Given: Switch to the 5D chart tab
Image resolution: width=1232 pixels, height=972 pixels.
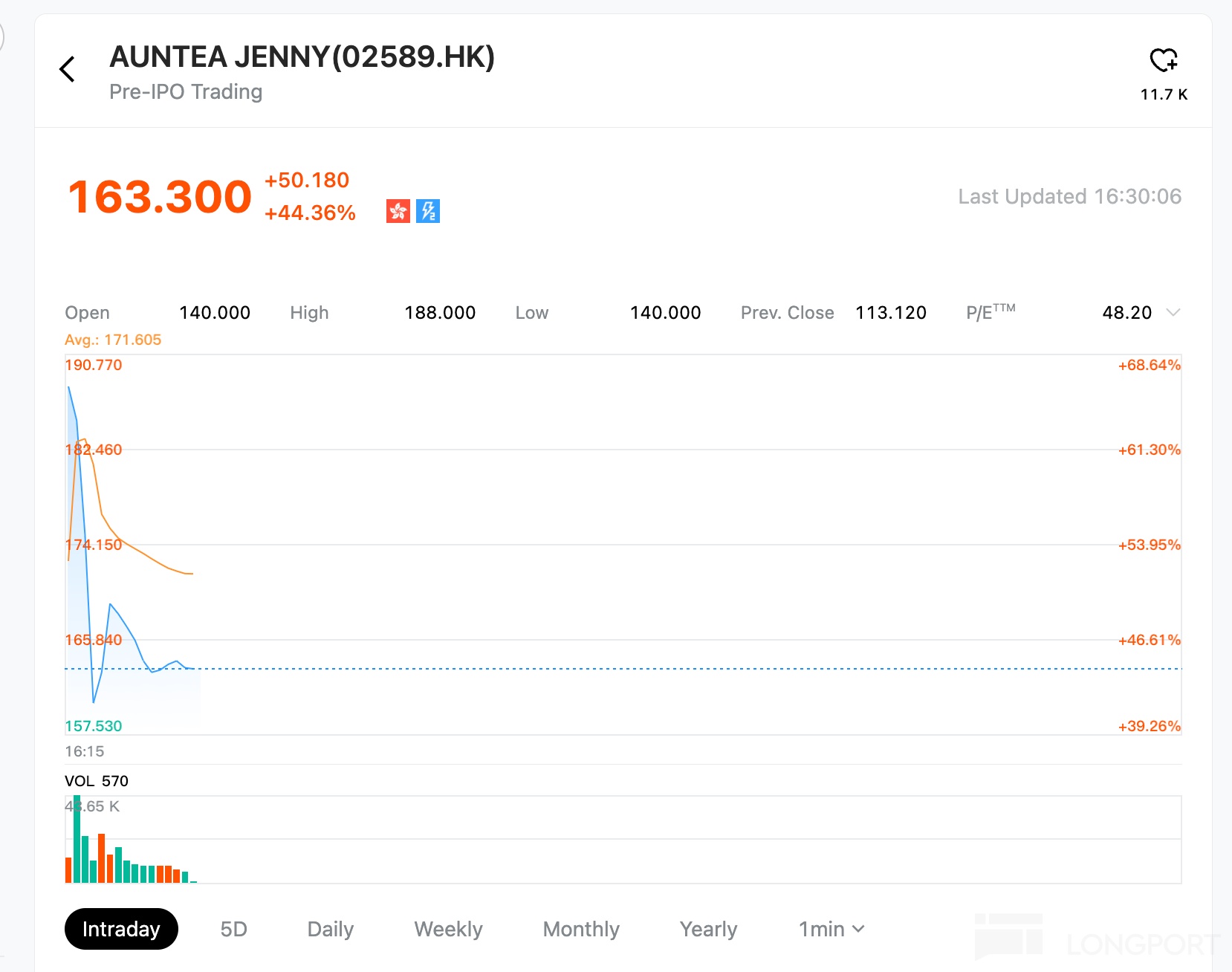Looking at the screenshot, I should [233, 929].
